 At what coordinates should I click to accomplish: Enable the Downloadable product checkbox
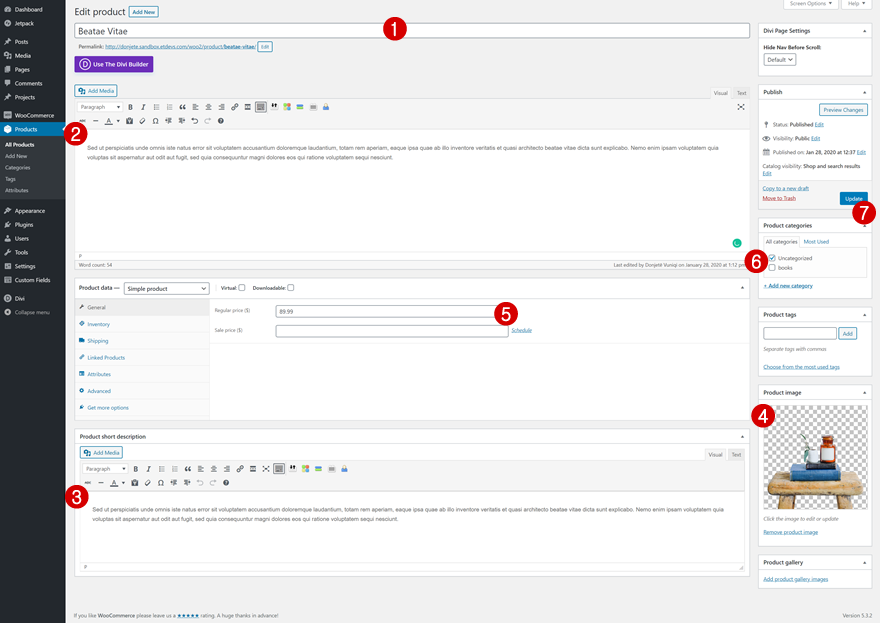coord(291,288)
